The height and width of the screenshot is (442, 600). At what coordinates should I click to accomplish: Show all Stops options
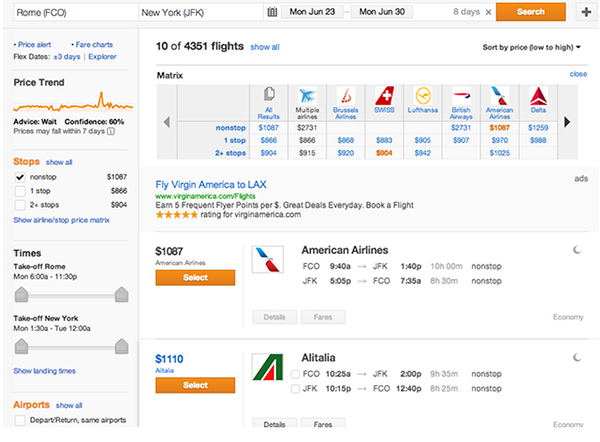(59, 162)
